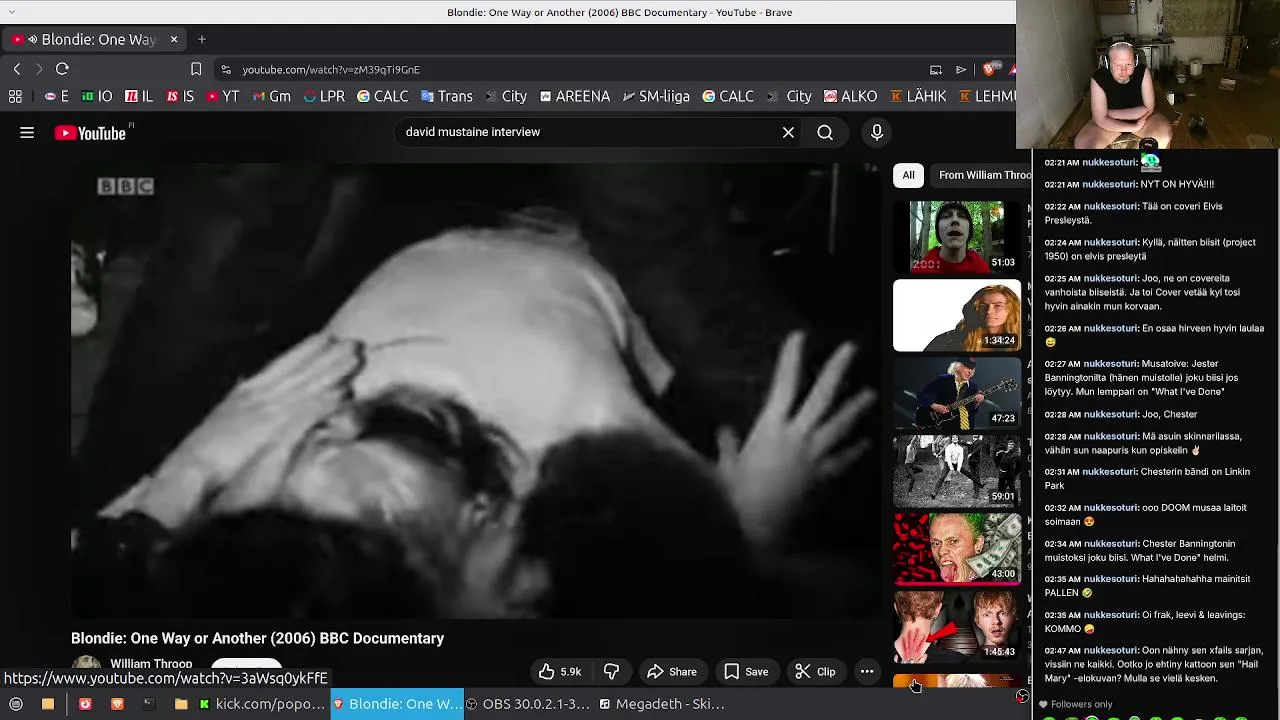Save the video to a playlist

tap(746, 672)
